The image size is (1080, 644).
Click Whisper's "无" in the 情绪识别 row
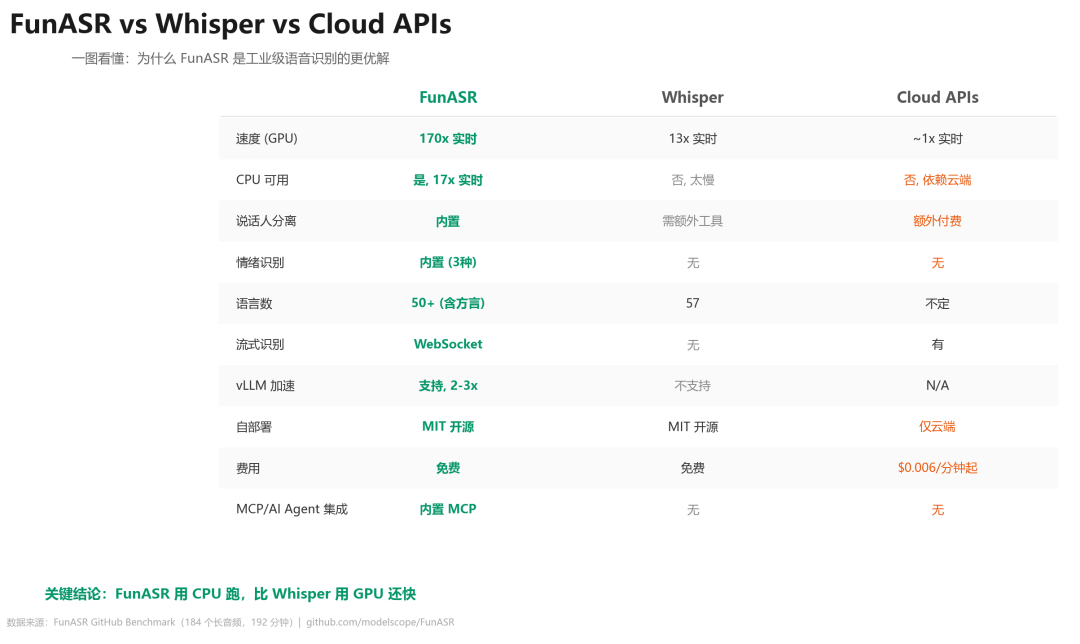coord(693,262)
